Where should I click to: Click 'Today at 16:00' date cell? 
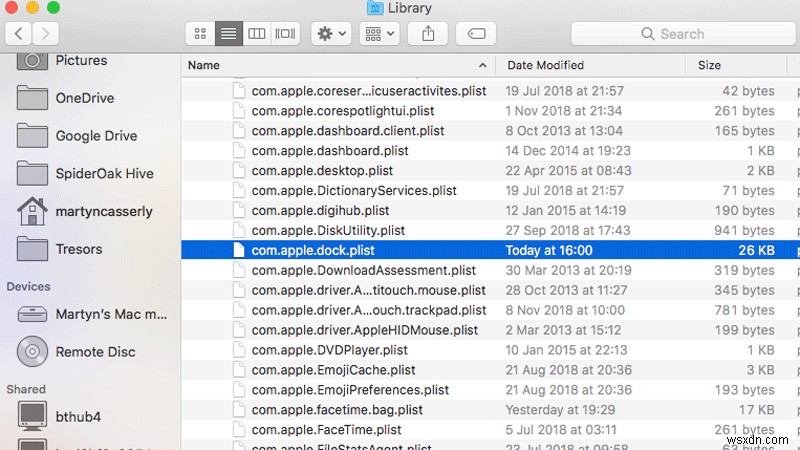549,250
